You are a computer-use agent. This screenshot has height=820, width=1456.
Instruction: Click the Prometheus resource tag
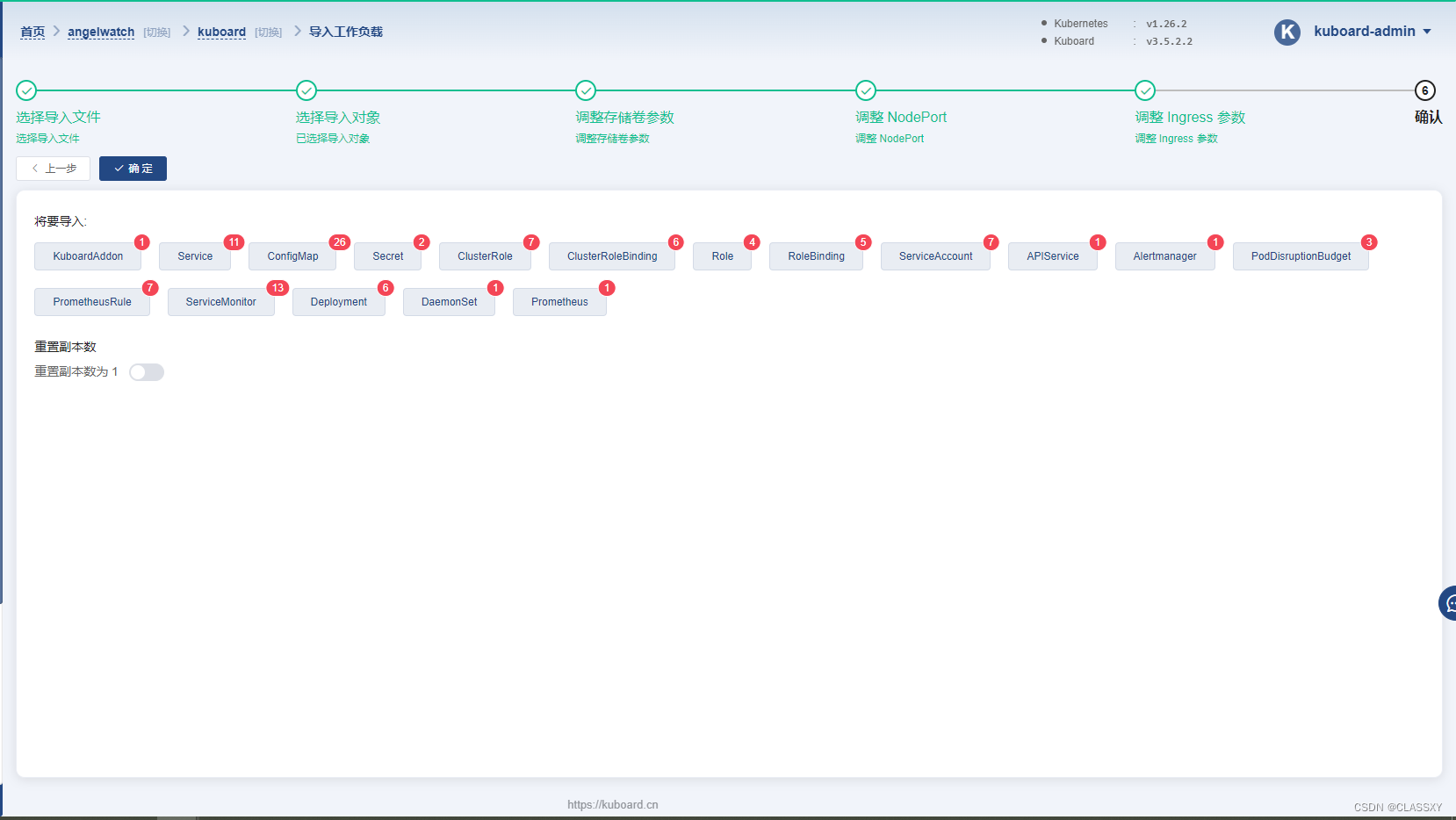point(559,302)
